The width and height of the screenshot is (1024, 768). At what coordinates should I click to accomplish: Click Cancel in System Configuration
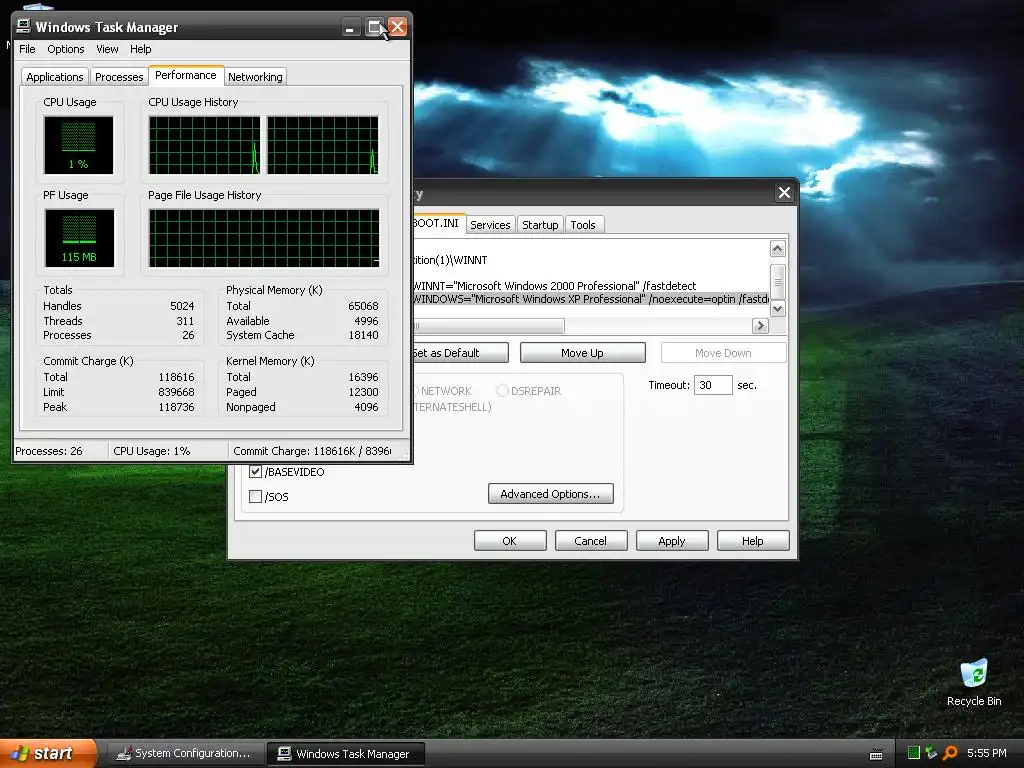point(590,541)
